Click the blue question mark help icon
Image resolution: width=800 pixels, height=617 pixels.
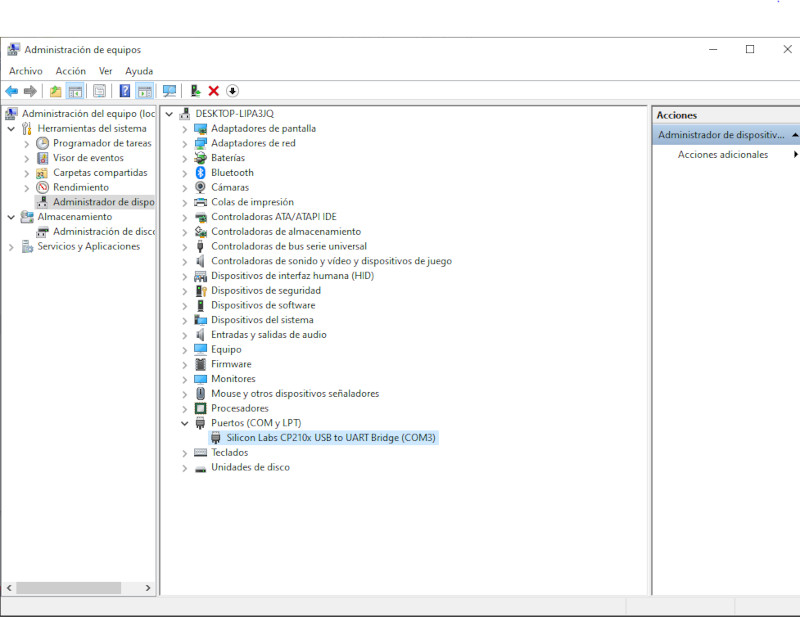pyautogui.click(x=124, y=91)
